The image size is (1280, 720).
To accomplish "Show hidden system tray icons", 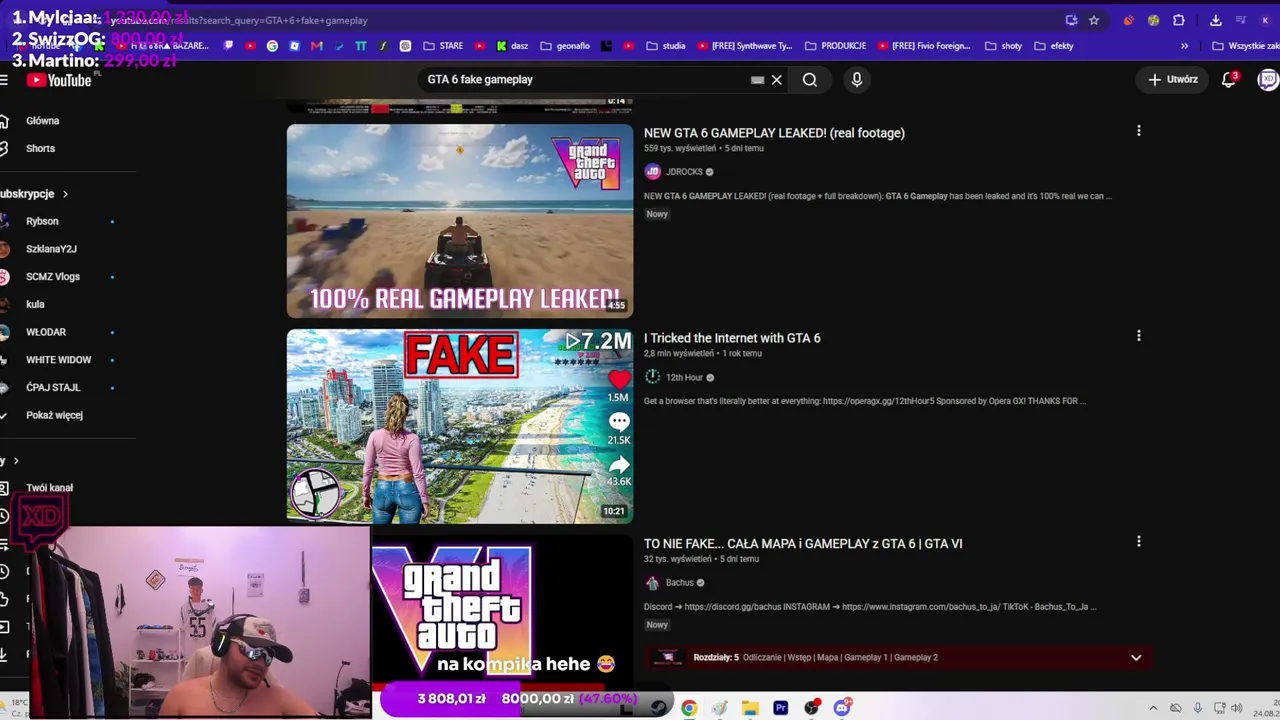I will 1153,709.
